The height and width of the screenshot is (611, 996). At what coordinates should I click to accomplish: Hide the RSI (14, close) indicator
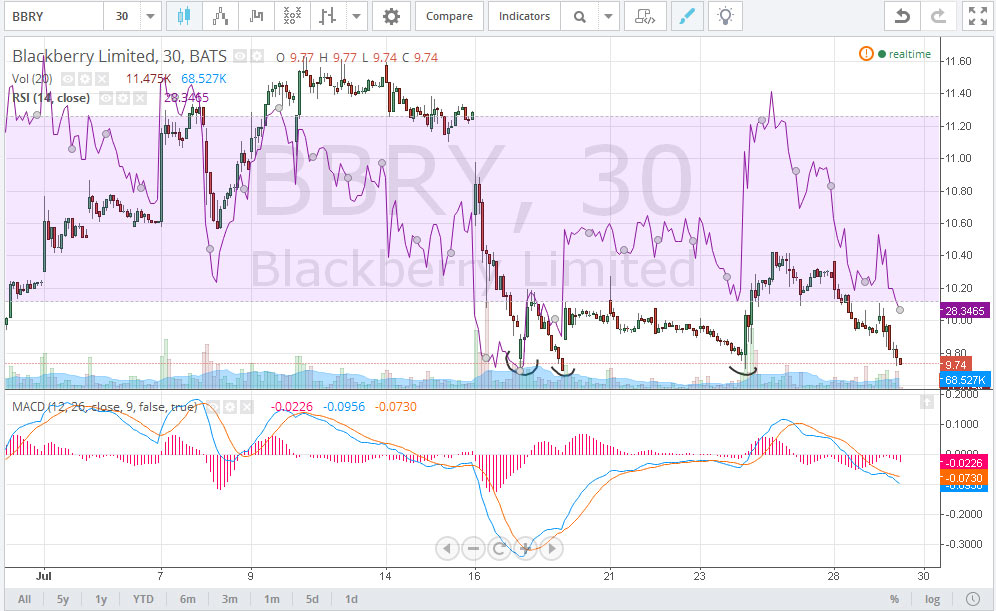pos(104,96)
